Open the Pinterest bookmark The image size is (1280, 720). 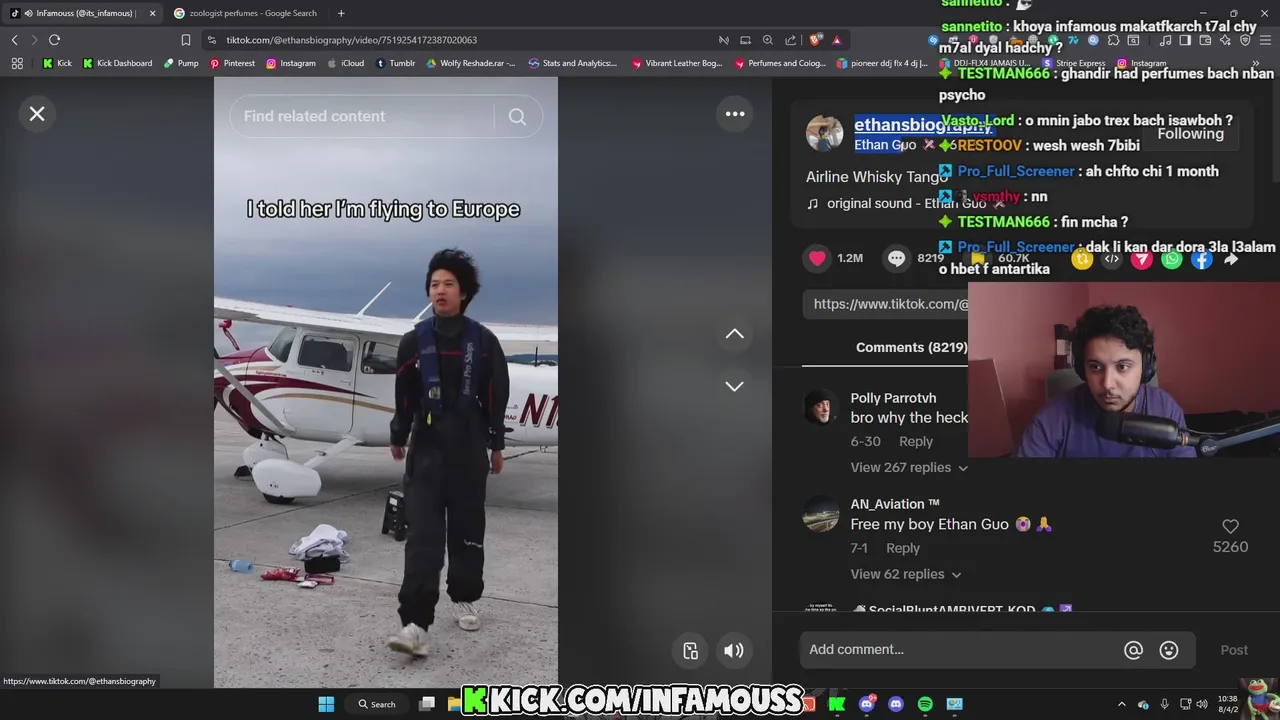(x=232, y=63)
